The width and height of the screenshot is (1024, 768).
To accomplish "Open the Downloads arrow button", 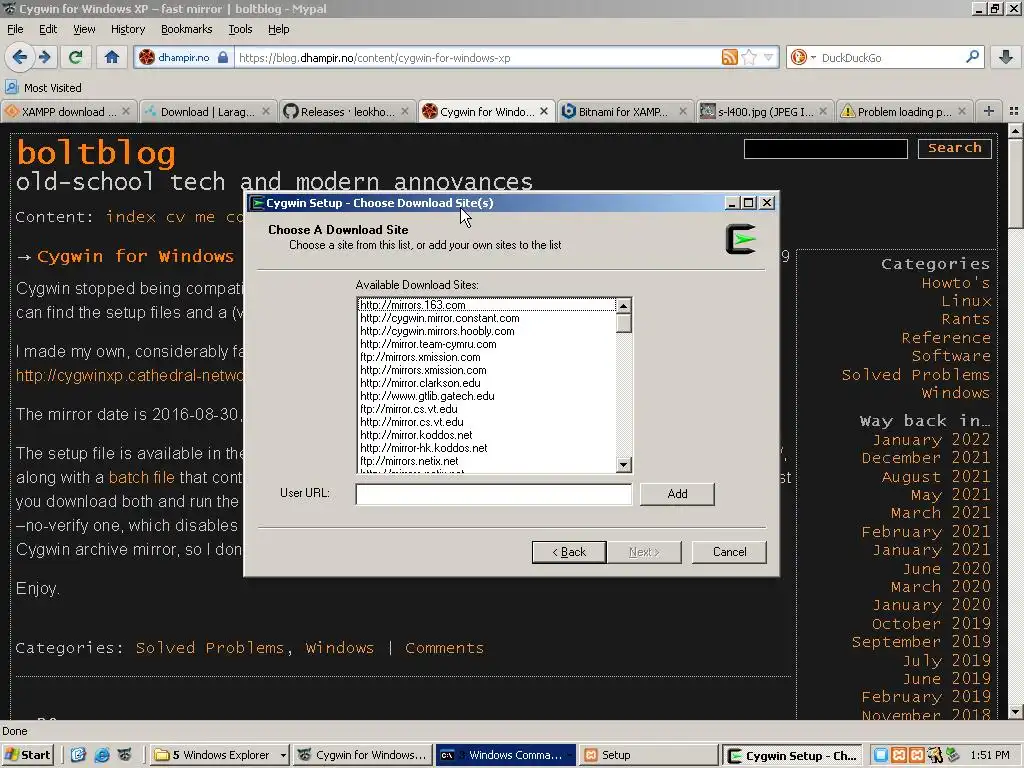I will point(1006,57).
